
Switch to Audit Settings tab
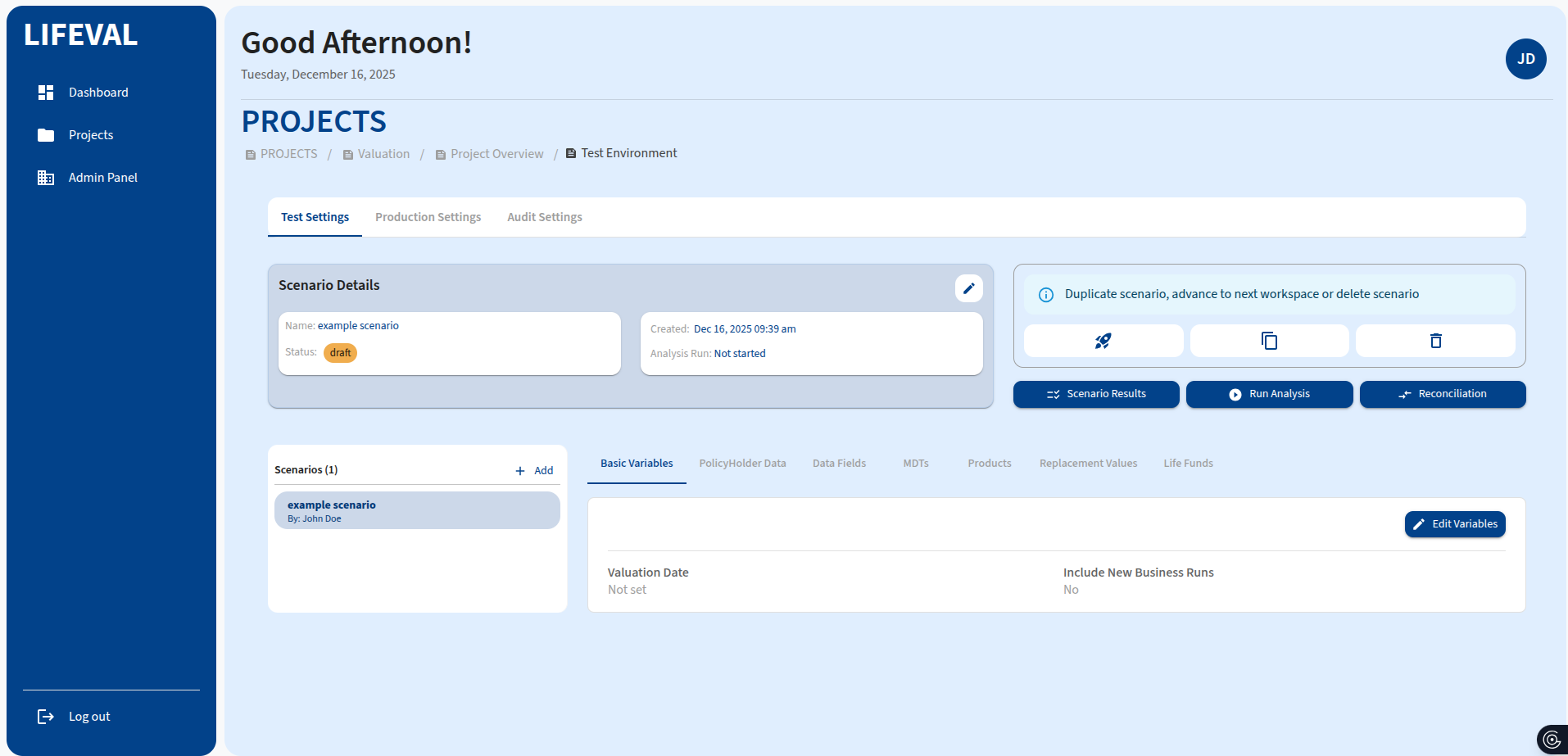coord(544,217)
